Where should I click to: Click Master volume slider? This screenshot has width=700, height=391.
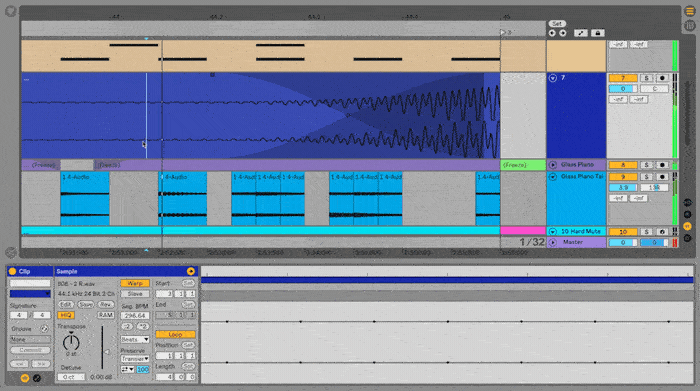pyautogui.click(x=623, y=242)
